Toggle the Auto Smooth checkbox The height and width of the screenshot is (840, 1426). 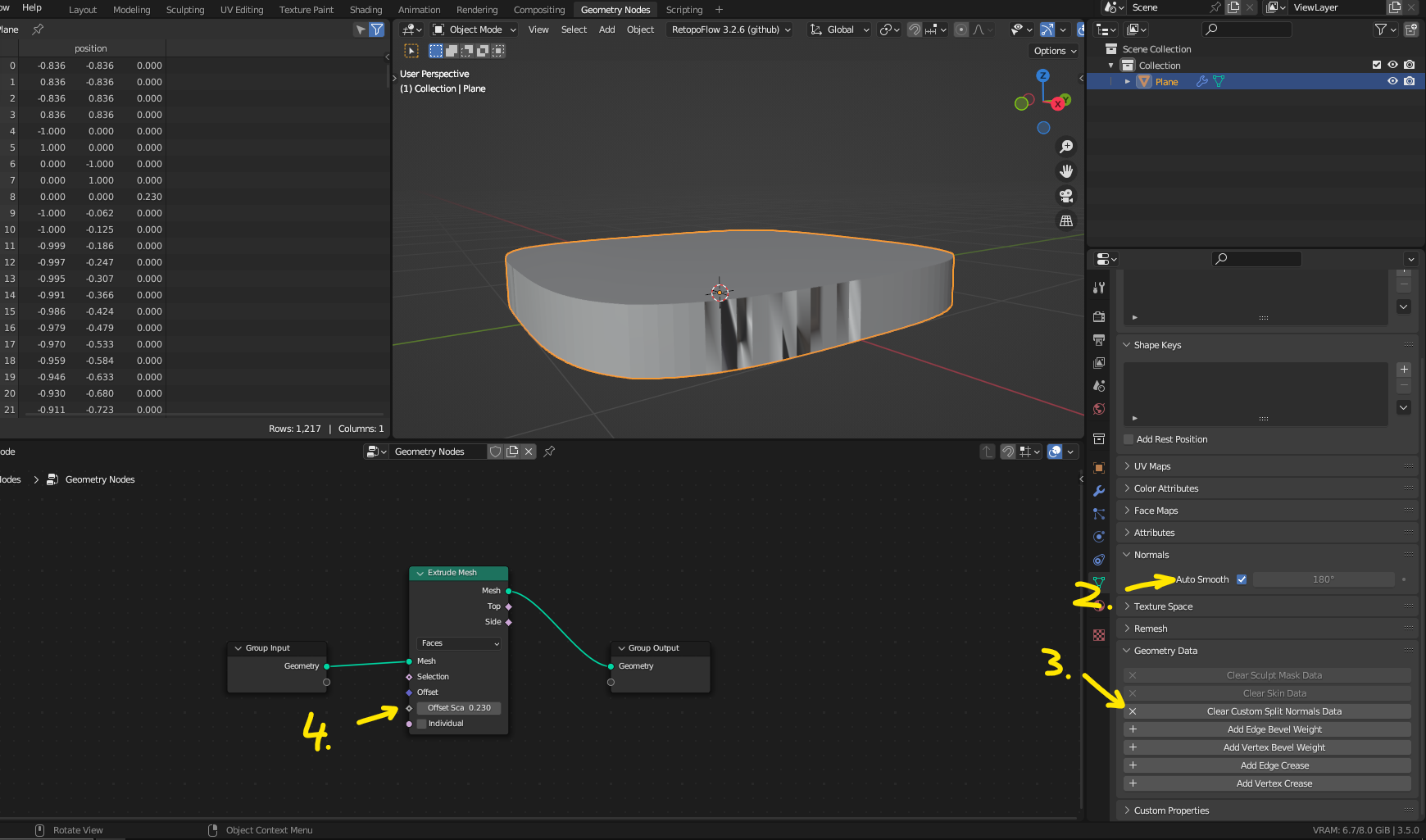click(1242, 579)
